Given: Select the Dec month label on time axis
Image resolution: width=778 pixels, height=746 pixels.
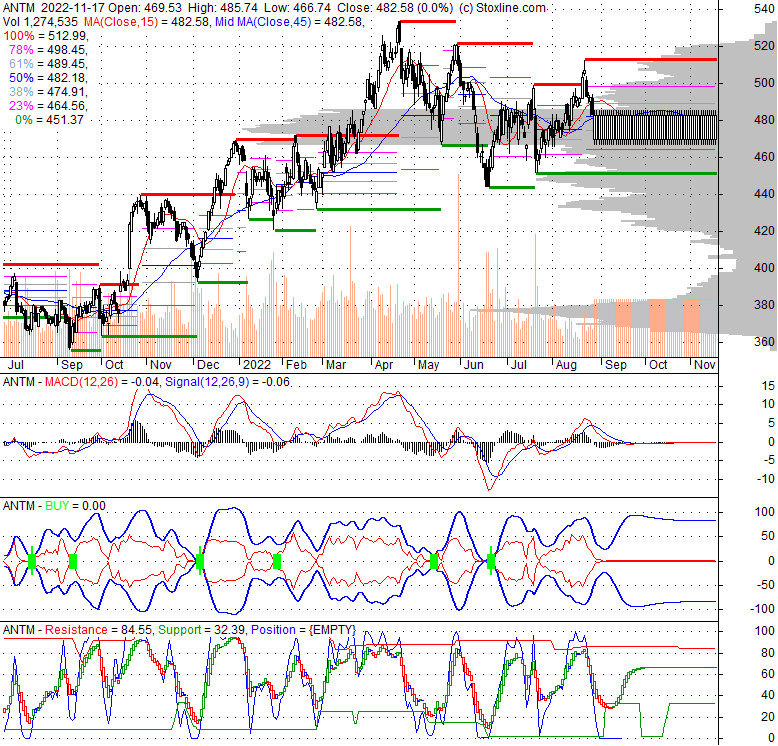Looking at the screenshot, I should [208, 365].
